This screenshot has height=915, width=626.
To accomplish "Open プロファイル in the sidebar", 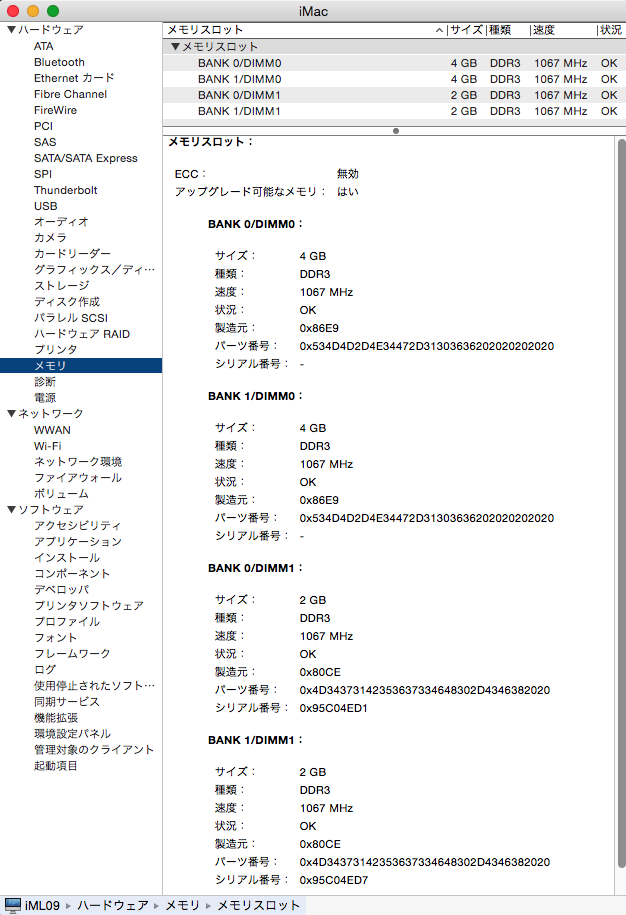I will click(x=67, y=621).
